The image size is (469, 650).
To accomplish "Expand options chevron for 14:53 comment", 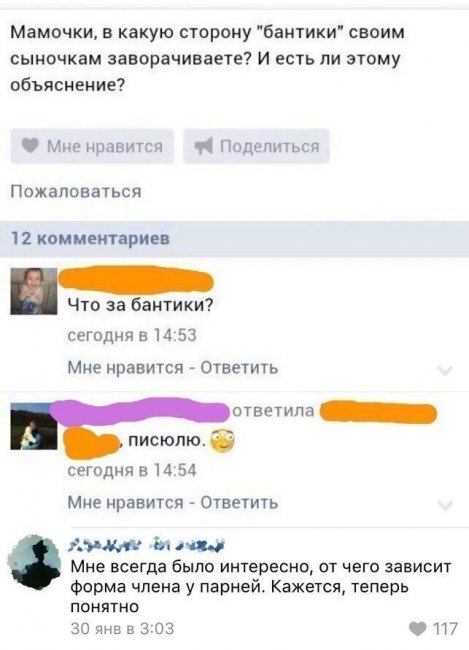I will point(445,370).
